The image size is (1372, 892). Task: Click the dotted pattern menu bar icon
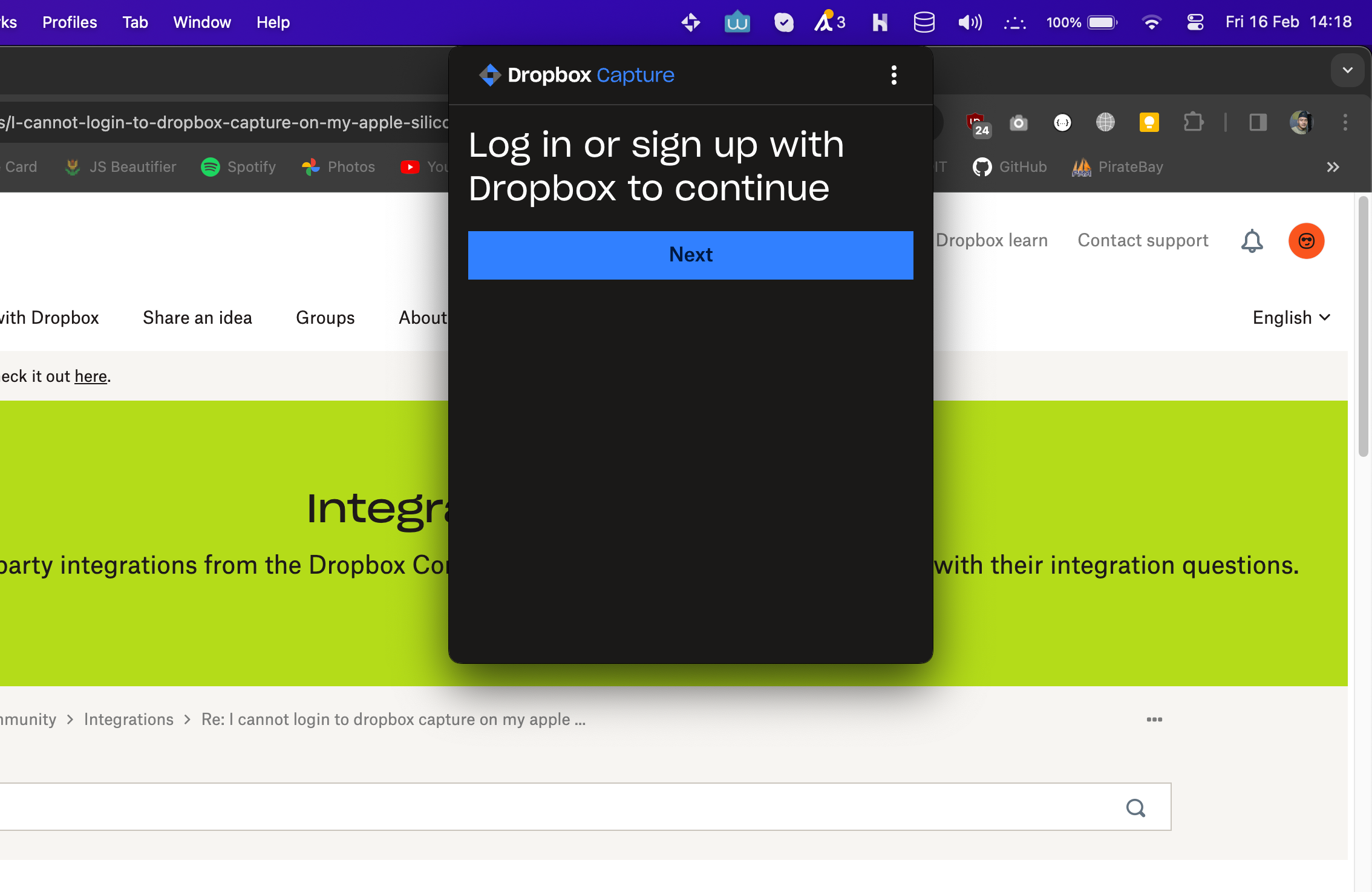pos(1014,23)
